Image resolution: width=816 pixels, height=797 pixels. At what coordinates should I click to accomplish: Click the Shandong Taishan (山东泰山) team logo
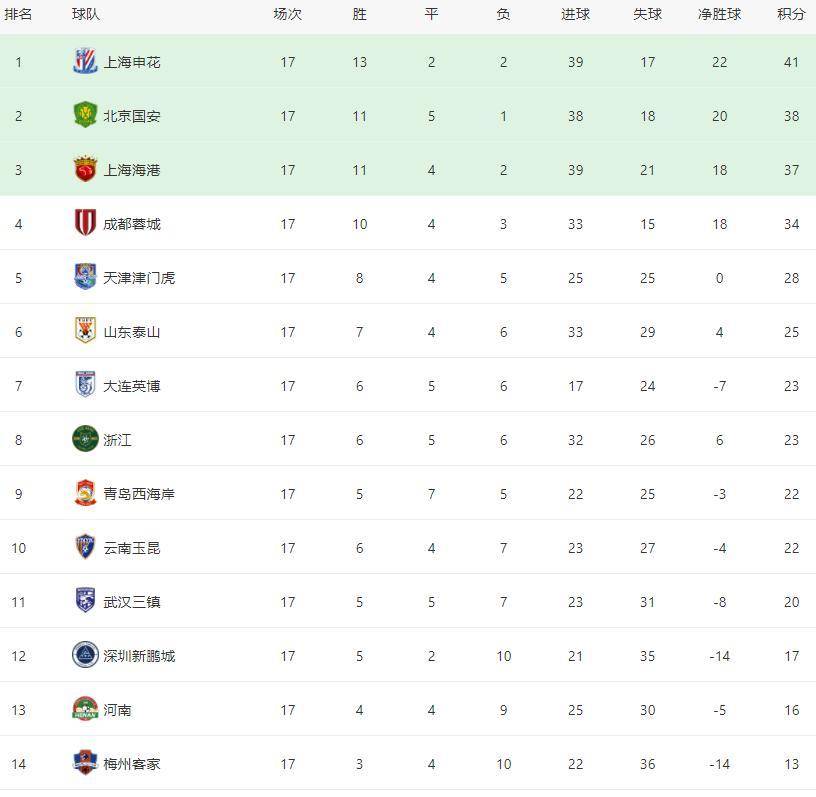coord(85,332)
